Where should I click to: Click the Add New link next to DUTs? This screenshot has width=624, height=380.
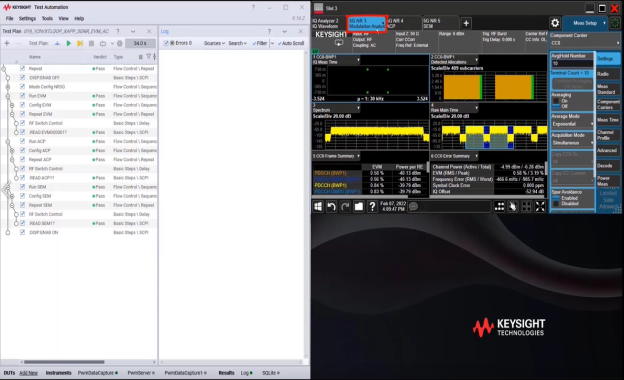28,373
